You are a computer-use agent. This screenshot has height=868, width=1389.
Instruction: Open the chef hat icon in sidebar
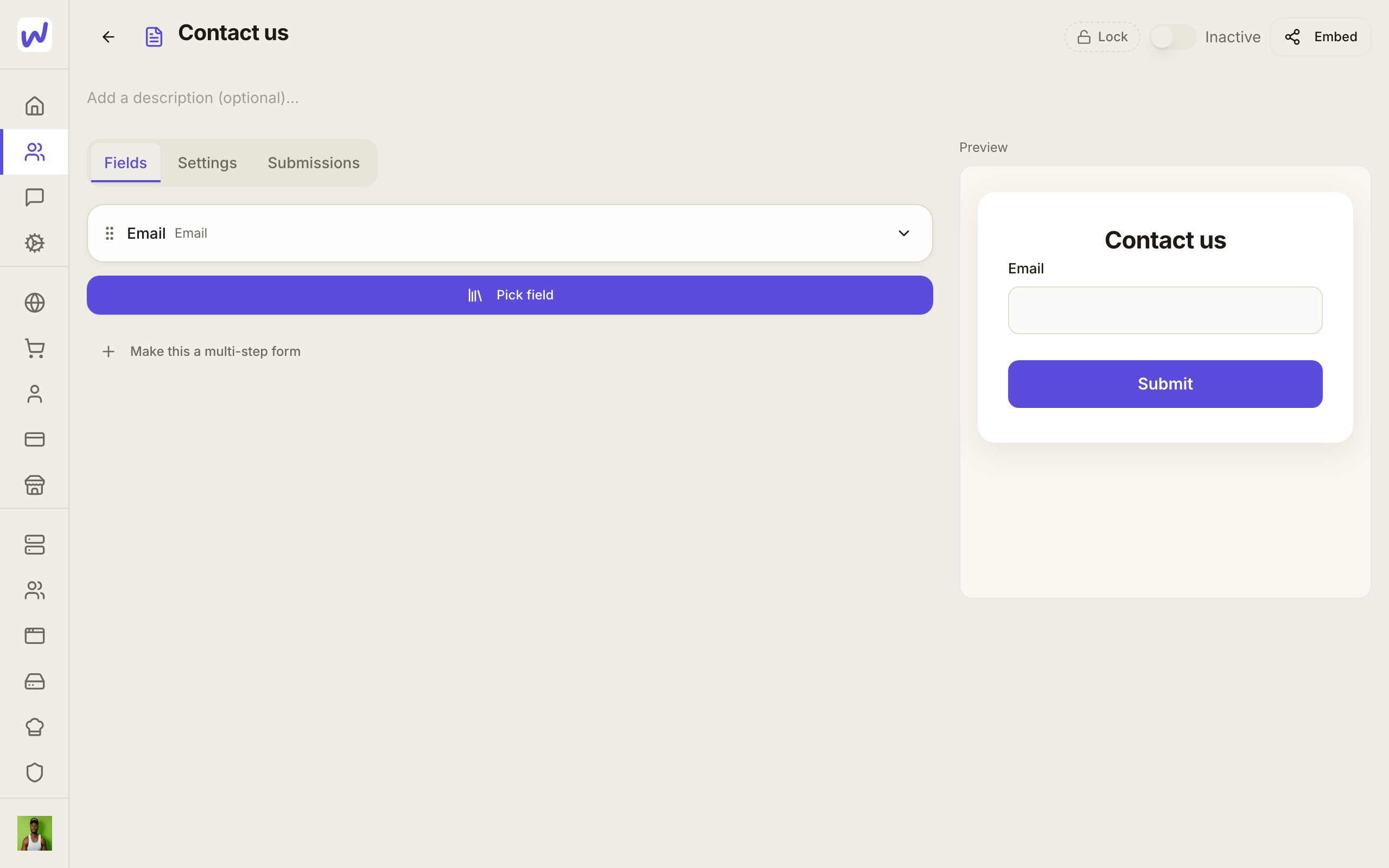(x=34, y=727)
